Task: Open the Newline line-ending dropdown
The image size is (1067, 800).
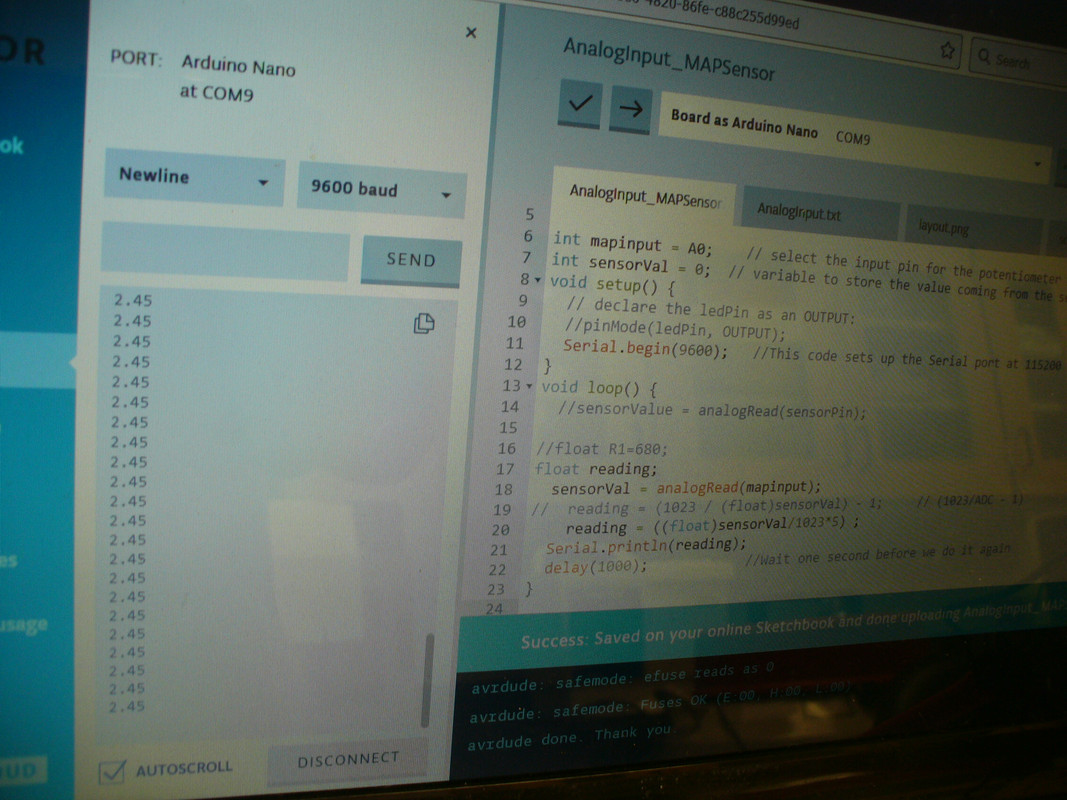Action: 195,178
